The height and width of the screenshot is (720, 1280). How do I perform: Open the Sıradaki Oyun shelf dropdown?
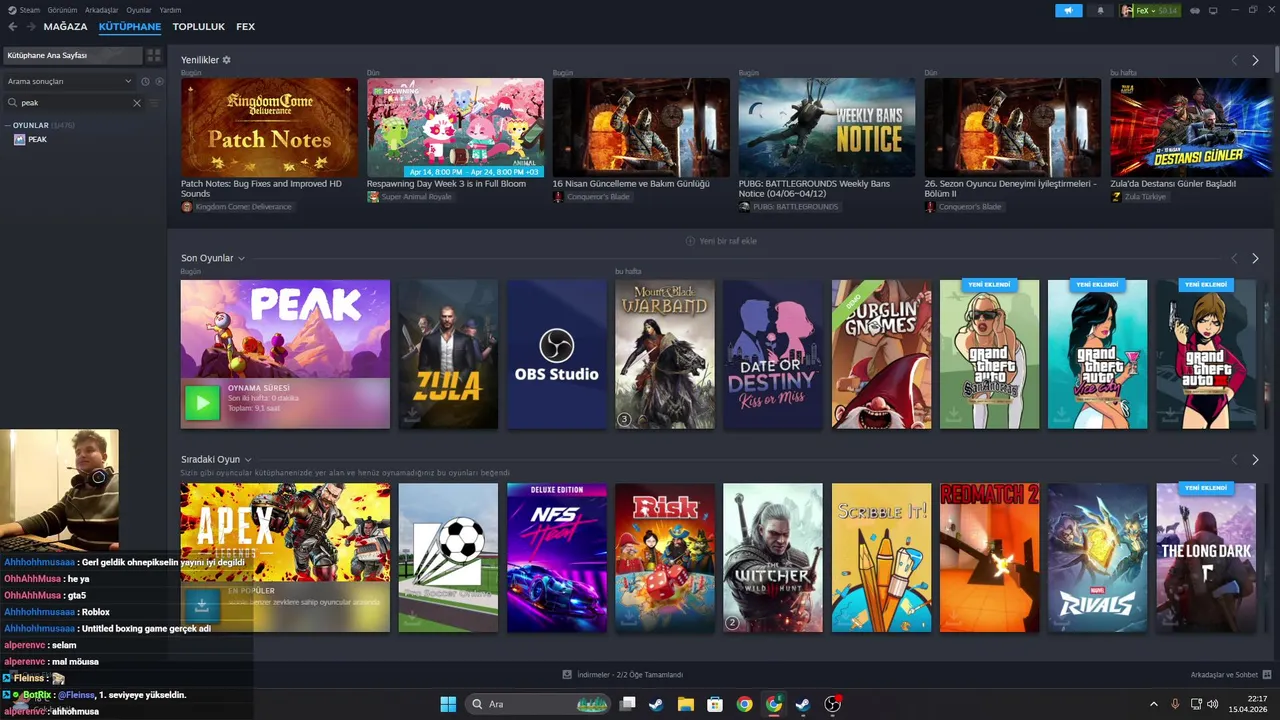pyautogui.click(x=248, y=460)
